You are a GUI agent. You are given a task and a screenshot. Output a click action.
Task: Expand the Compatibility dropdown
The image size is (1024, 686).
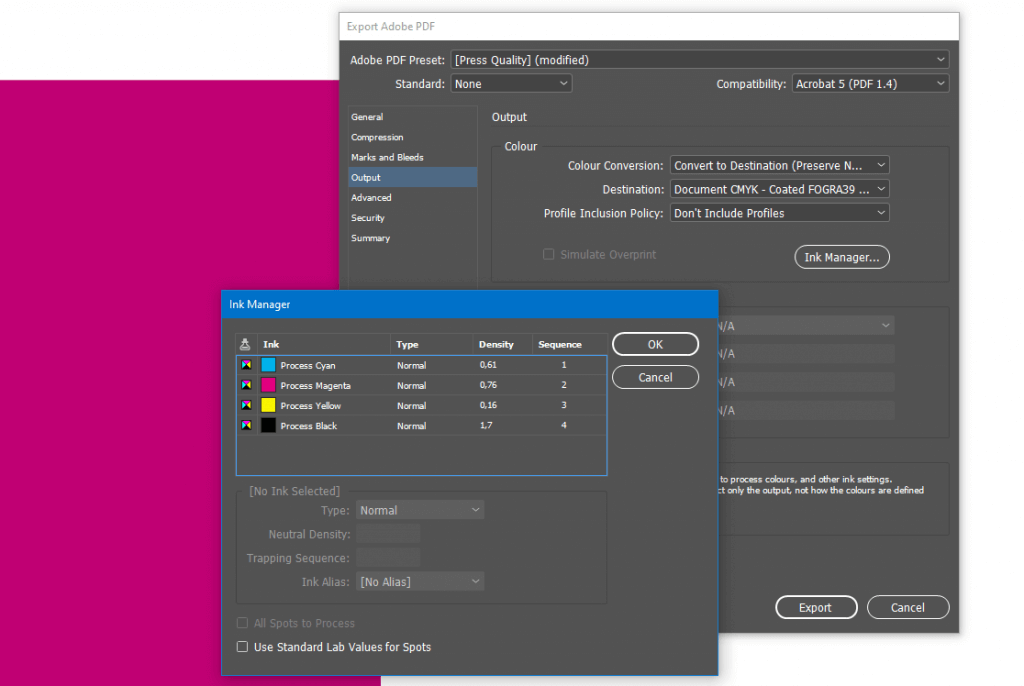point(870,84)
